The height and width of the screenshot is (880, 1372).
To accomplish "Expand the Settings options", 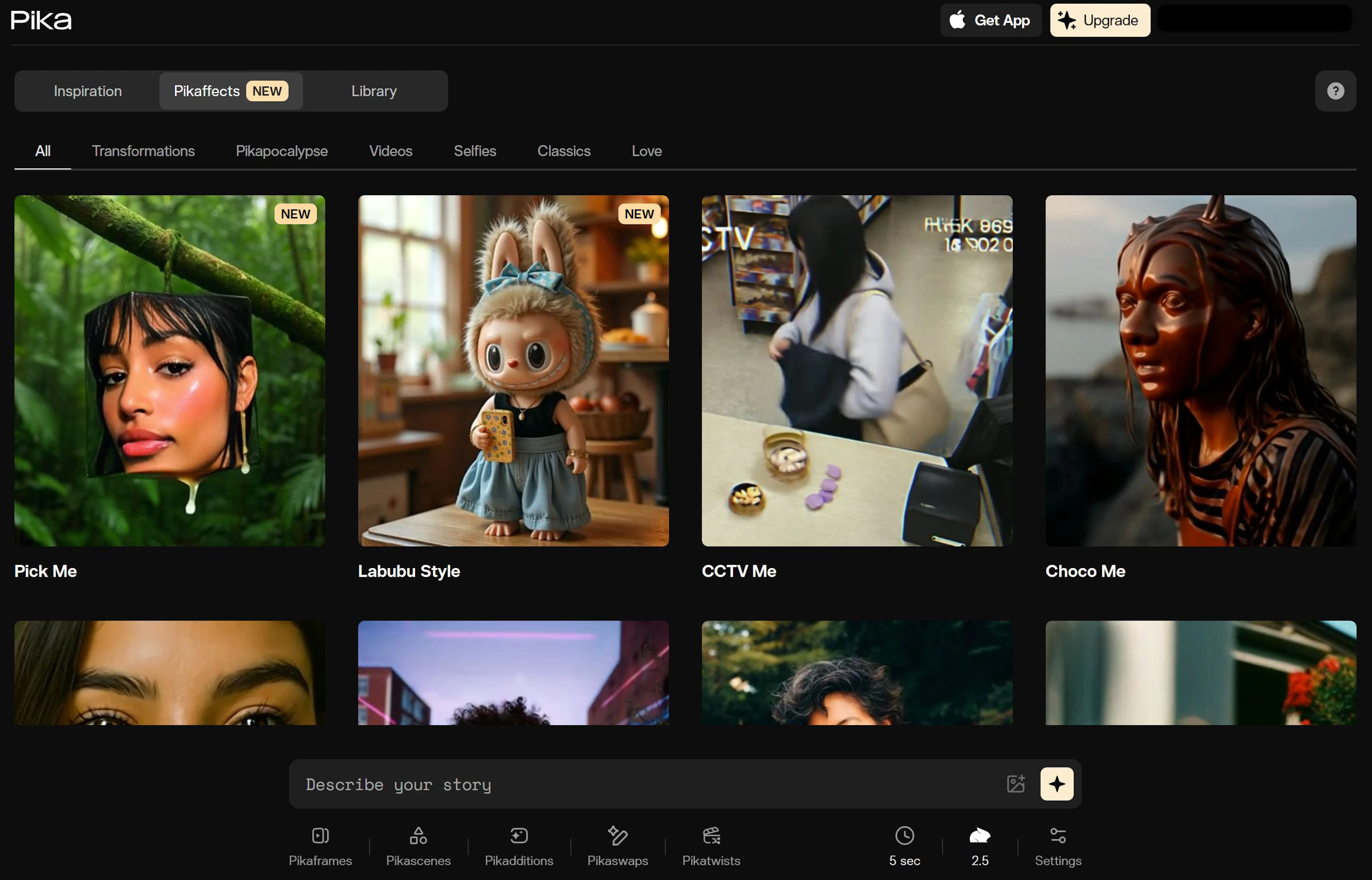I will click(1057, 846).
